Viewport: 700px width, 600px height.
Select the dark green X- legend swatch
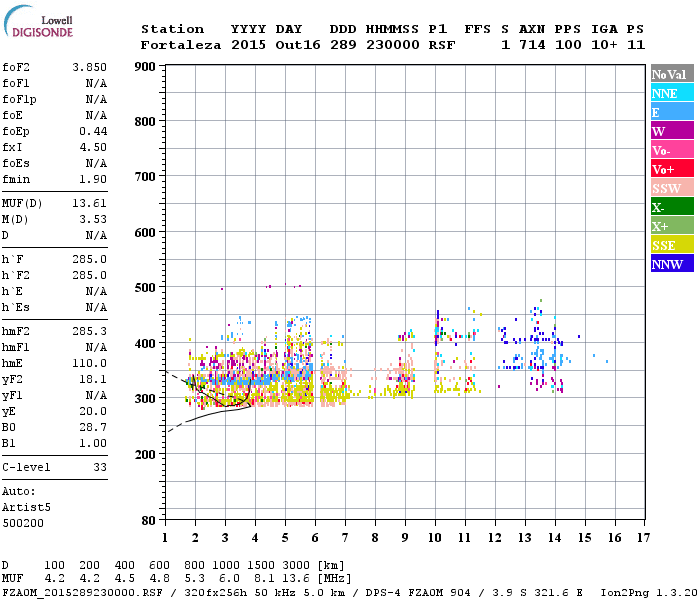coord(672,207)
